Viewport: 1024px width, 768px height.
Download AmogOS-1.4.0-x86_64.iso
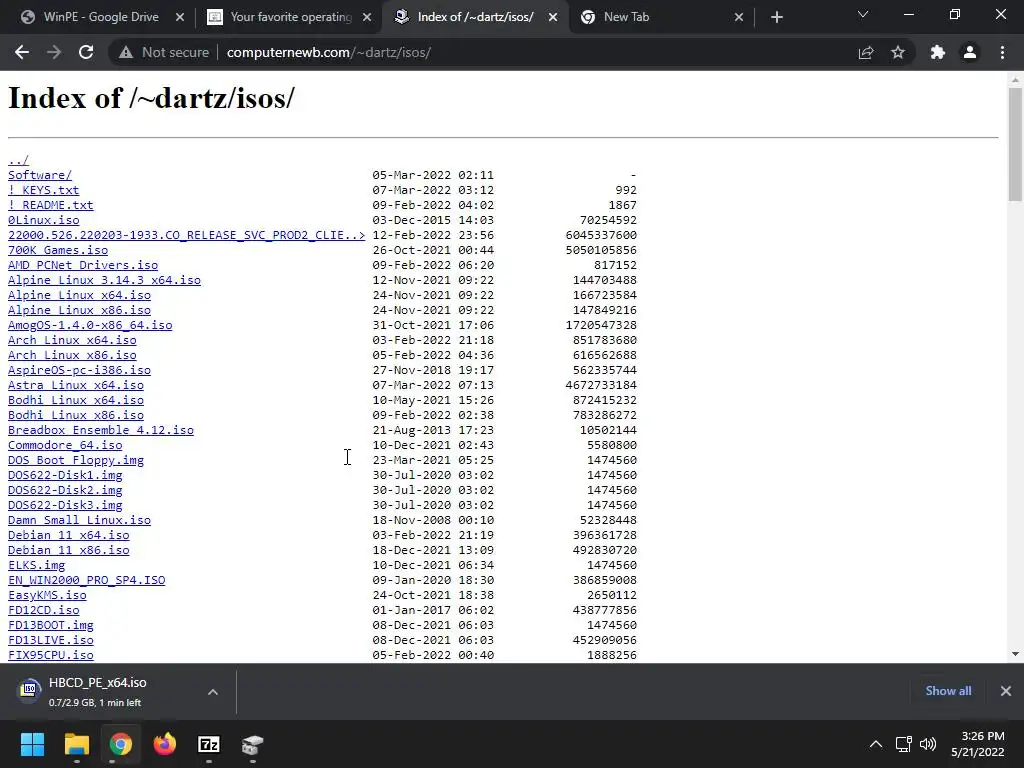[90, 325]
